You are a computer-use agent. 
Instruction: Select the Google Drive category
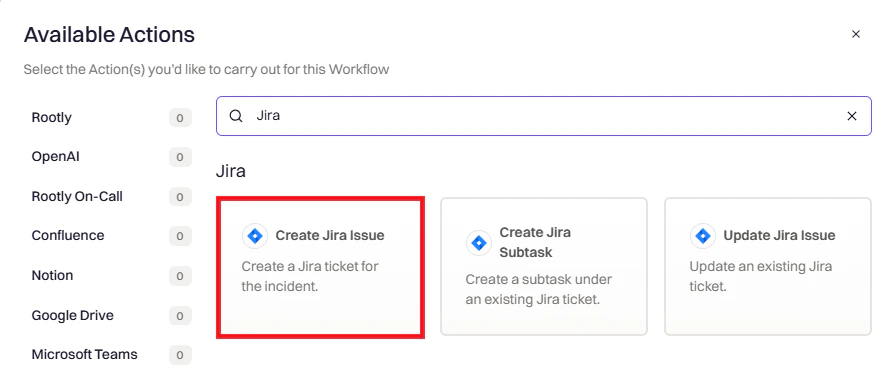coord(72,315)
